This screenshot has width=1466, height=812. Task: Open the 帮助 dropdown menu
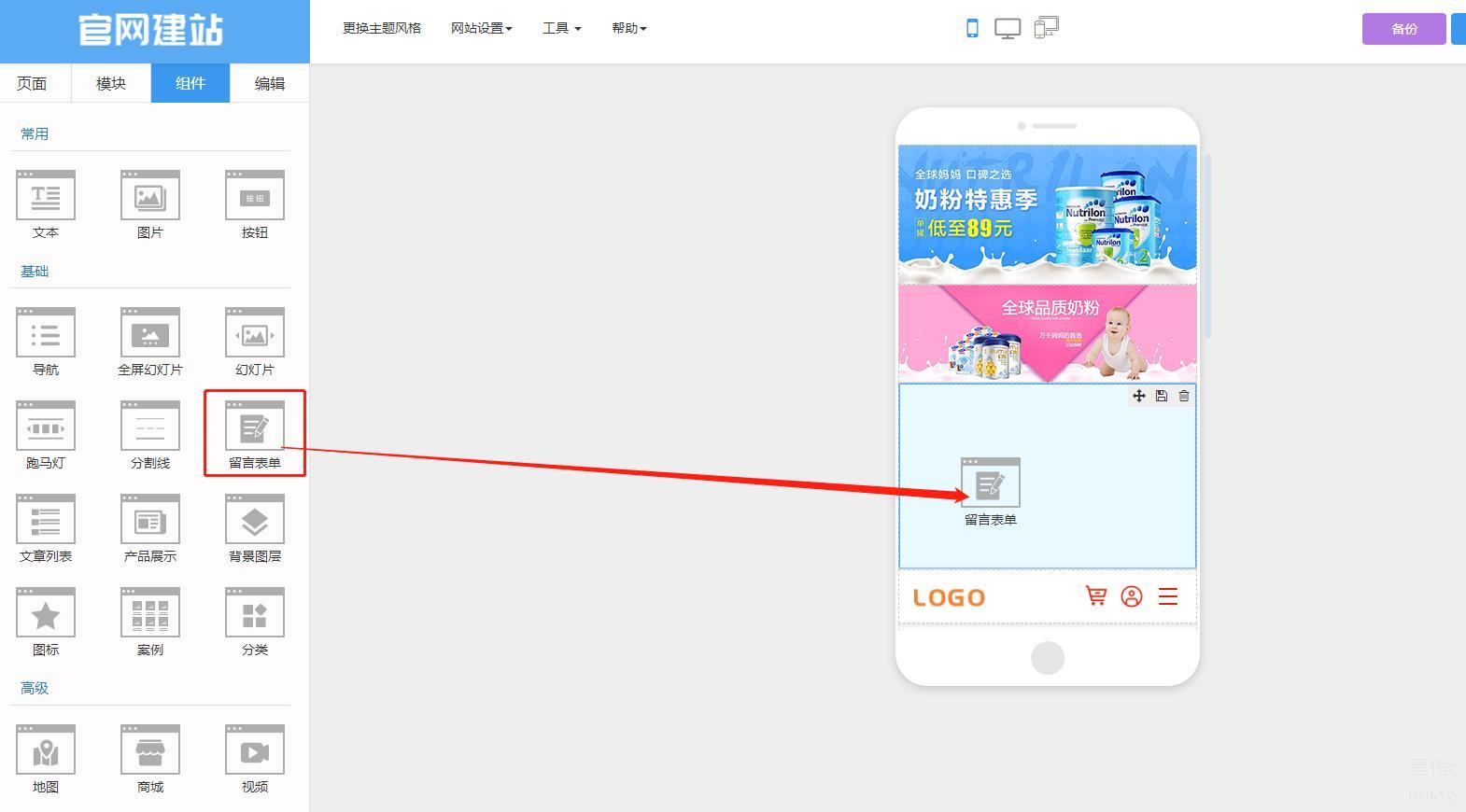coord(628,28)
